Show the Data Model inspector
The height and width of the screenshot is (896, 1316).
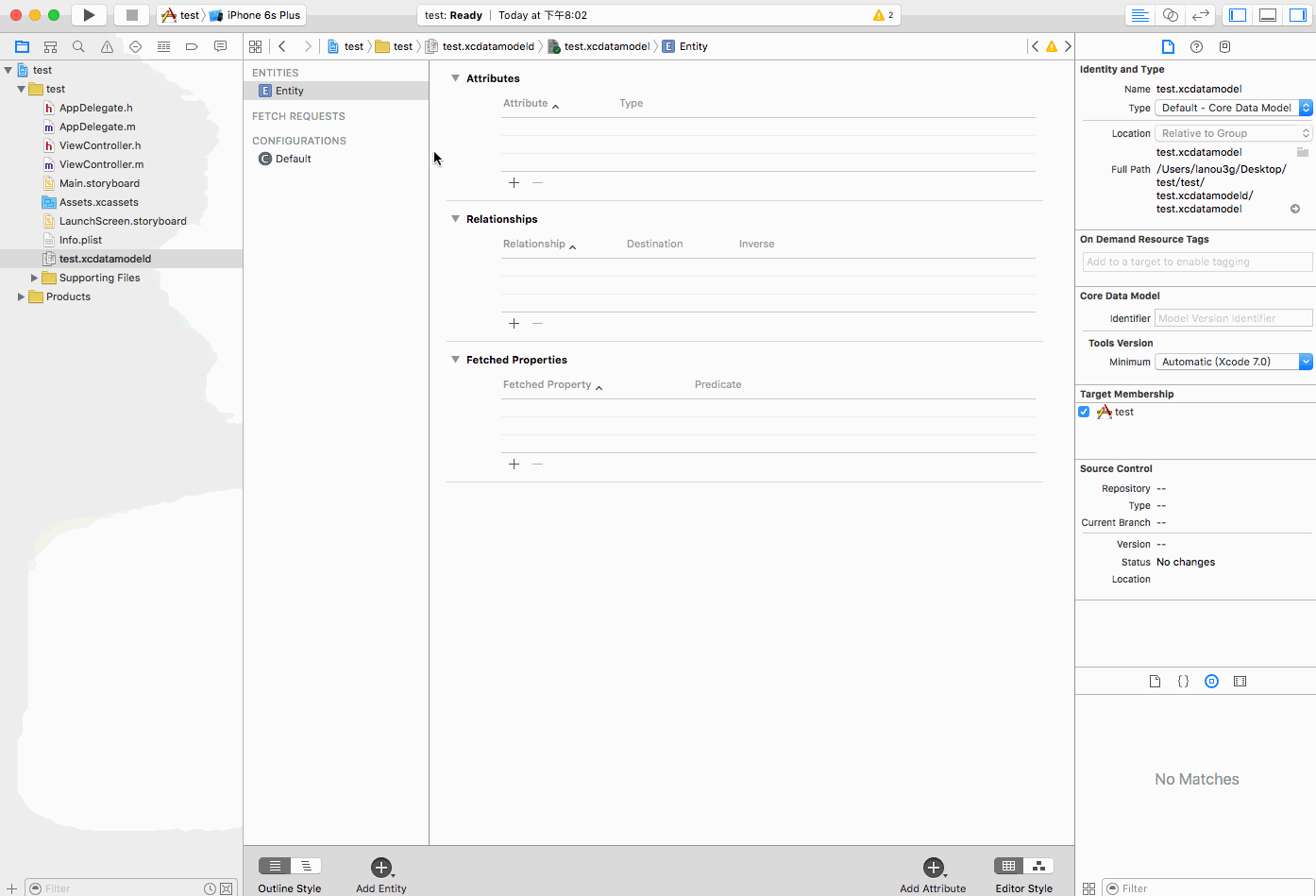[1224, 46]
